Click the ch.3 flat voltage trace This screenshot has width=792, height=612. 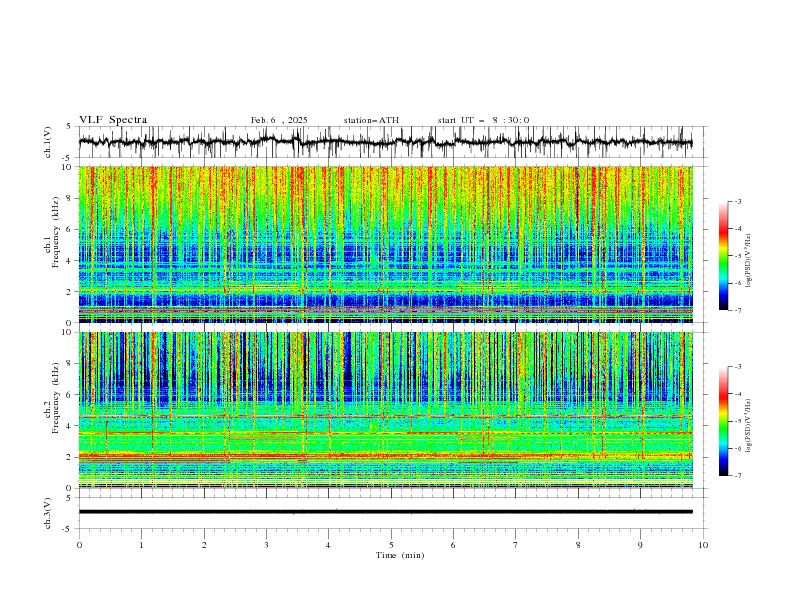(386, 512)
